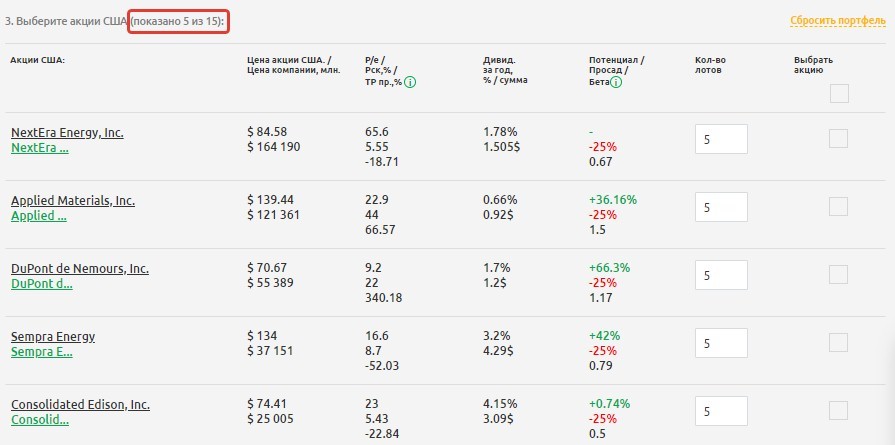Viewport: 895px width, 445px height.
Task: Open Applied Materials, Inc. title link
Action: tap(73, 200)
